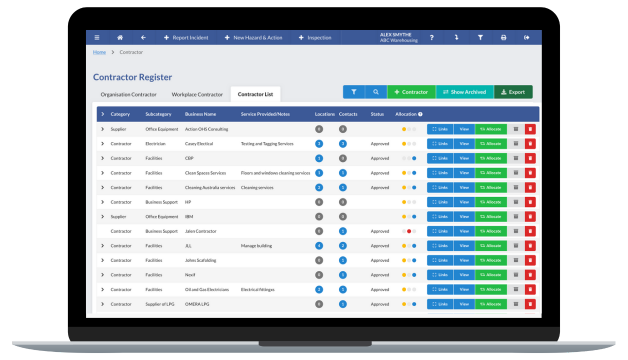Export the contractor list
This screenshot has height=360, width=628.
(513, 92)
